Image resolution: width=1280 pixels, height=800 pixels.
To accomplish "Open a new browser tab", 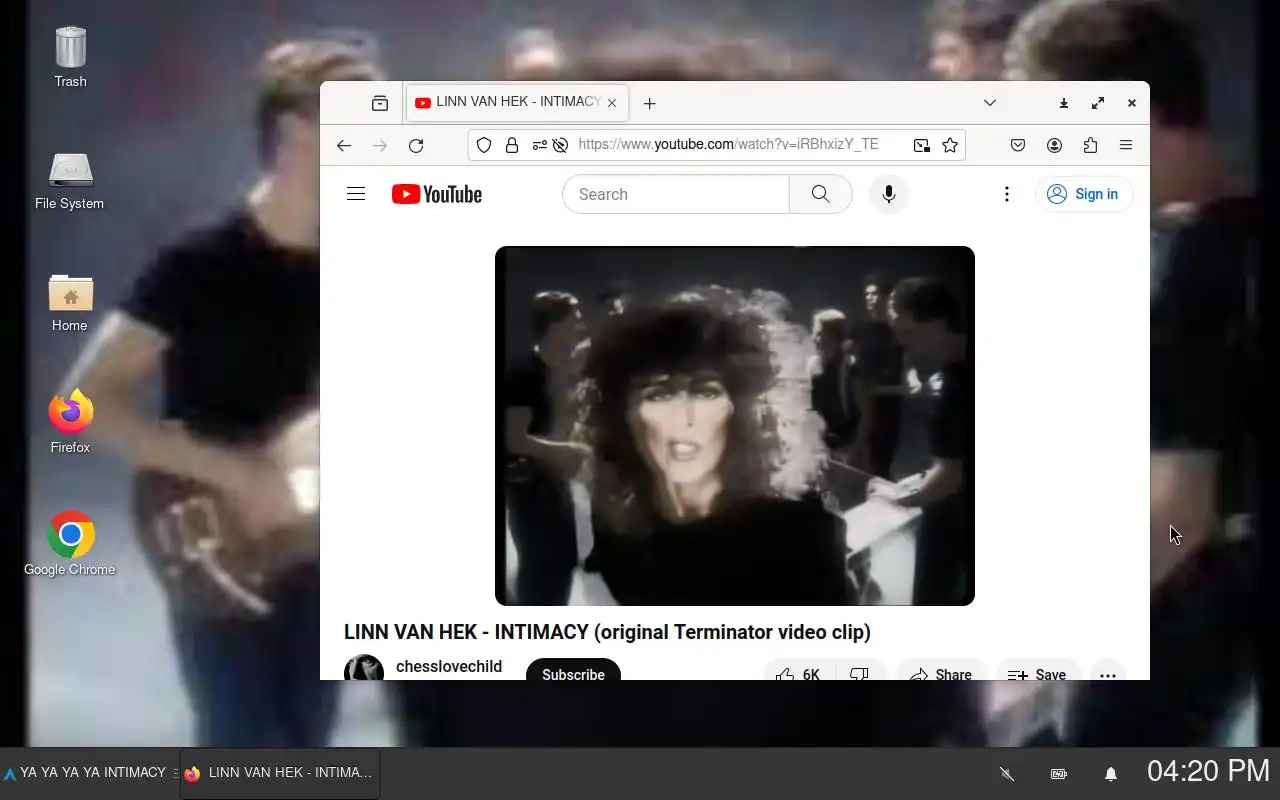I will click(649, 103).
